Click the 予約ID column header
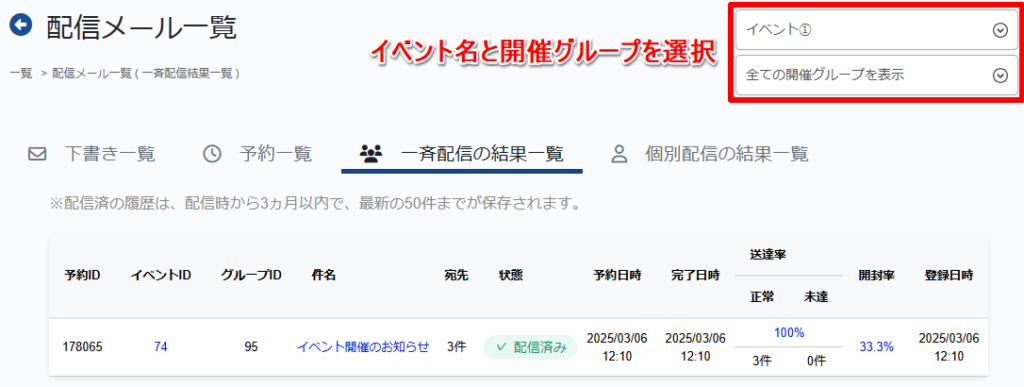Image resolution: width=1024 pixels, height=387 pixels. pyautogui.click(x=82, y=275)
